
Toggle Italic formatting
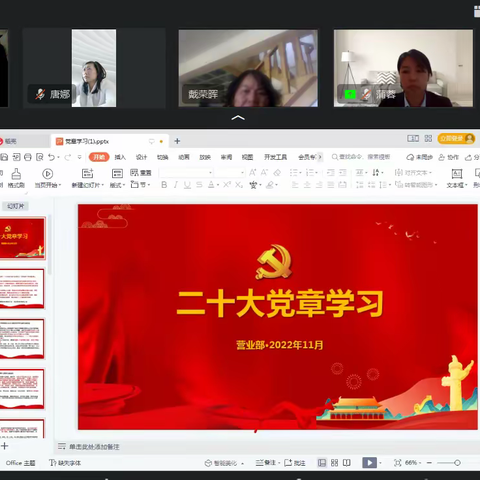[x=176, y=185]
